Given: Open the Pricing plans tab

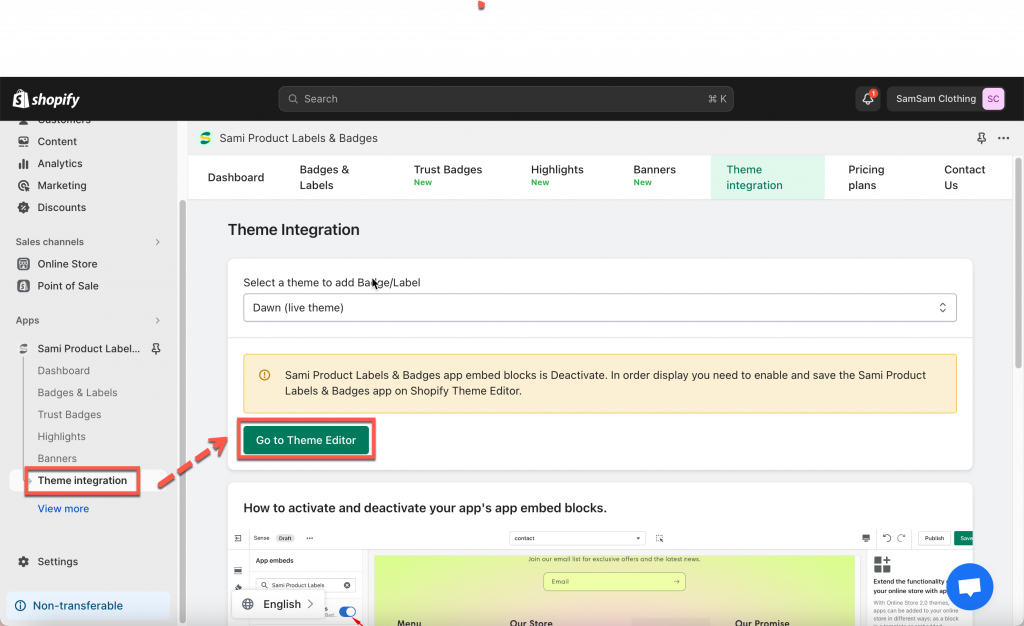Looking at the screenshot, I should (866, 178).
